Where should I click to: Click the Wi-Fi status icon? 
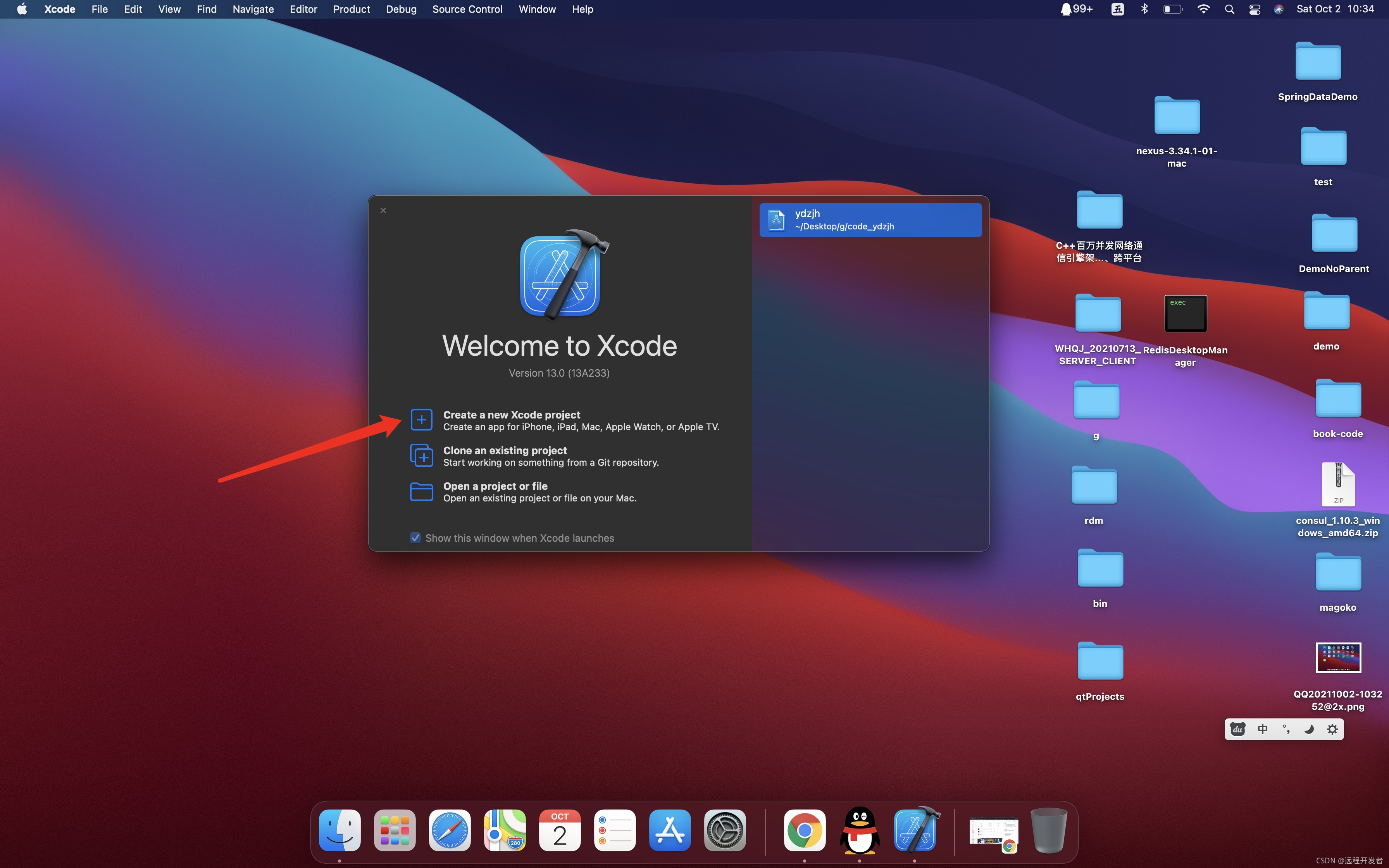pos(1204,9)
